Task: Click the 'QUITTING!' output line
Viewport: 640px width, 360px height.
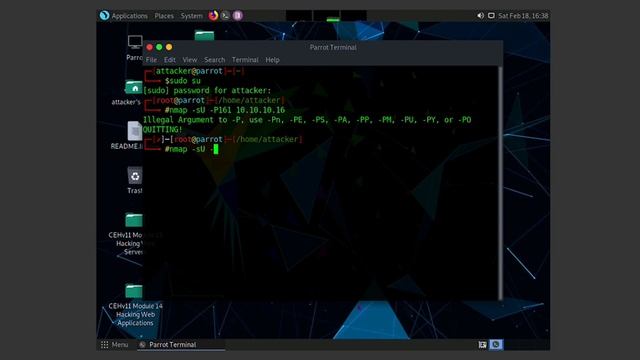Action: [162, 129]
